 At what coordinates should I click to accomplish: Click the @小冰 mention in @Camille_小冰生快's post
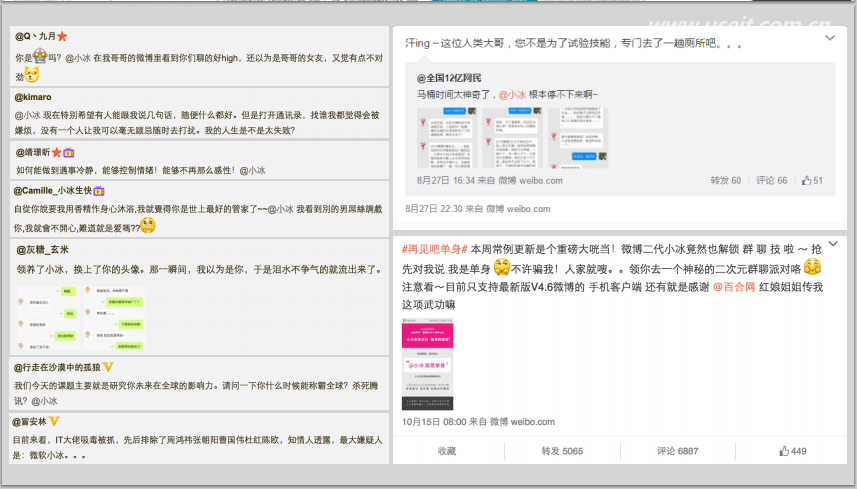point(280,209)
